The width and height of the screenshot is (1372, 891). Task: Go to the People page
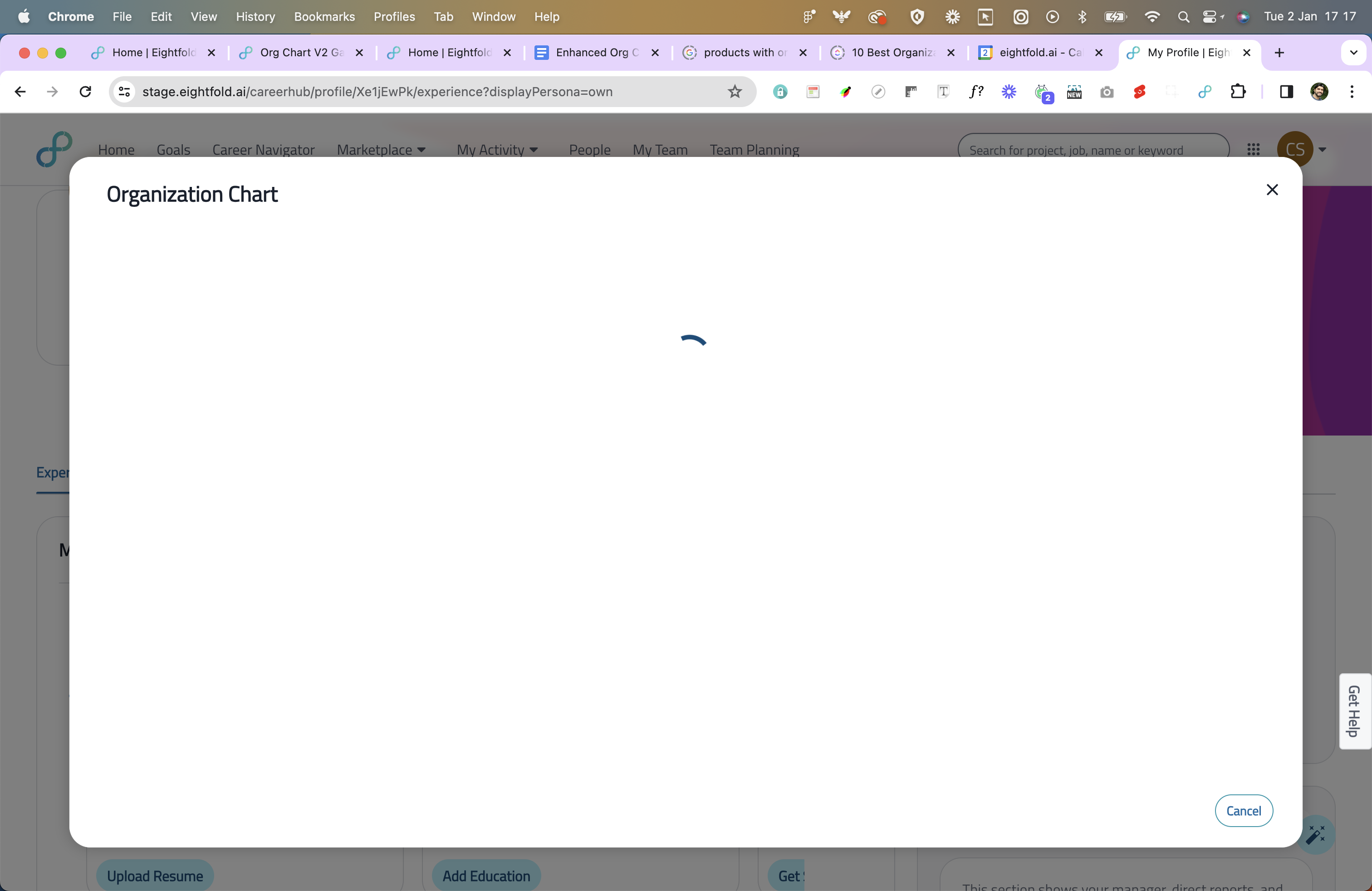tap(590, 150)
